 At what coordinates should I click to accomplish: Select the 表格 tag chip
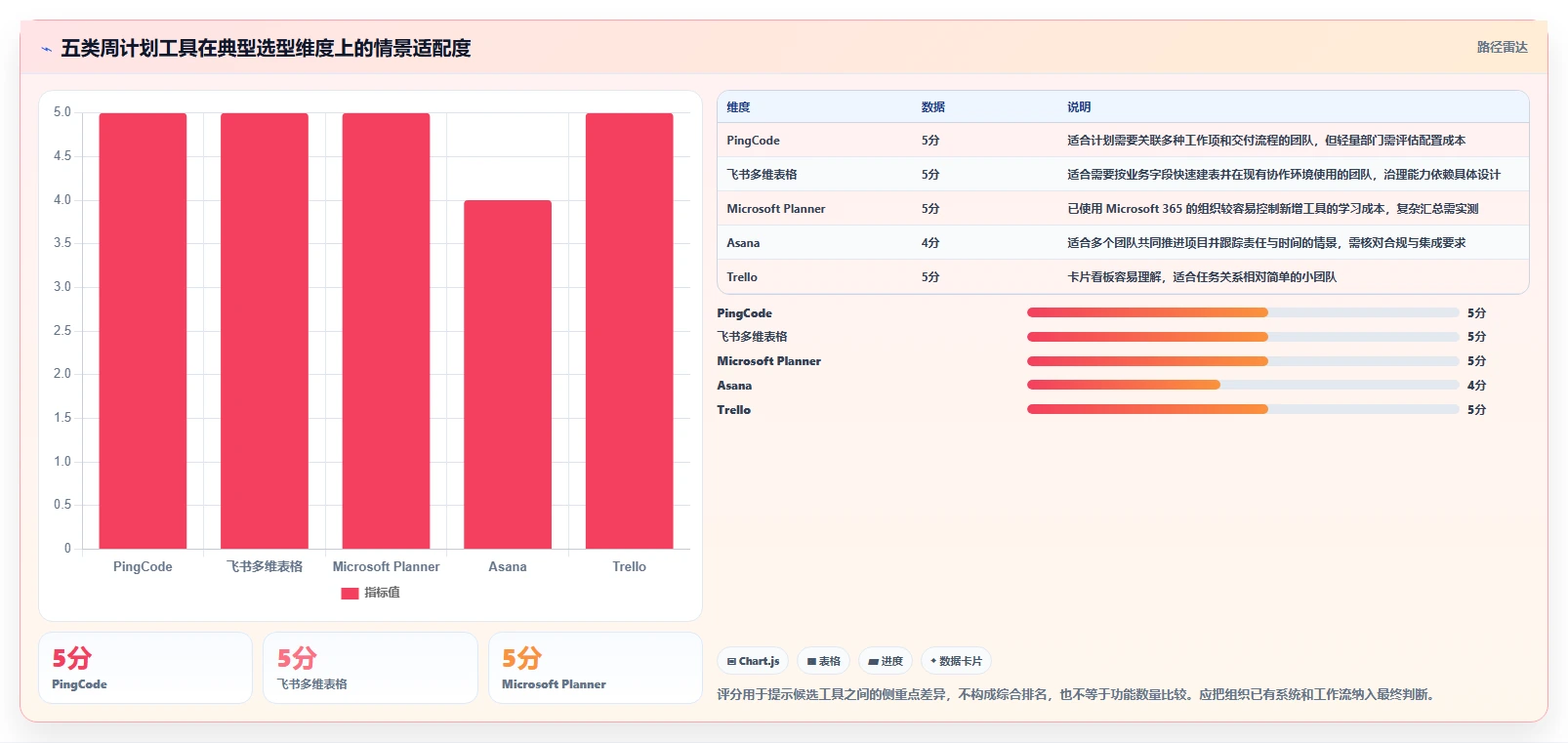point(824,661)
